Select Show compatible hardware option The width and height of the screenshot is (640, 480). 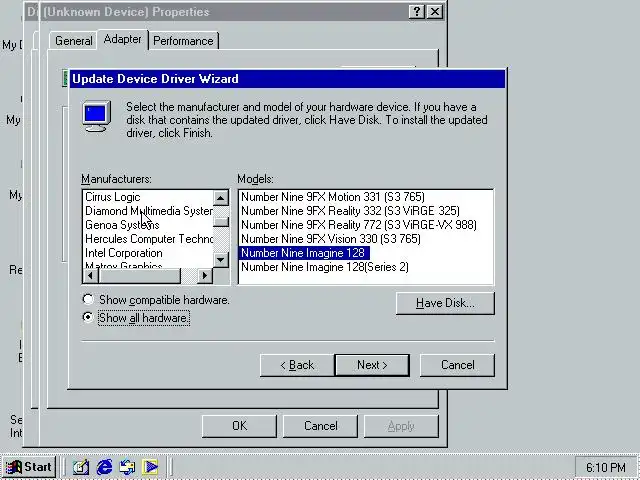point(156,300)
